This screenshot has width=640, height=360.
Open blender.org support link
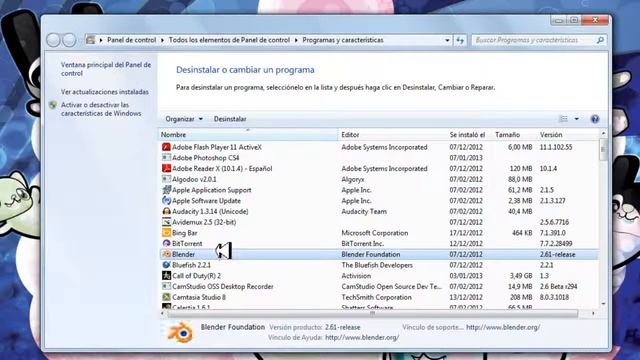pos(503,327)
